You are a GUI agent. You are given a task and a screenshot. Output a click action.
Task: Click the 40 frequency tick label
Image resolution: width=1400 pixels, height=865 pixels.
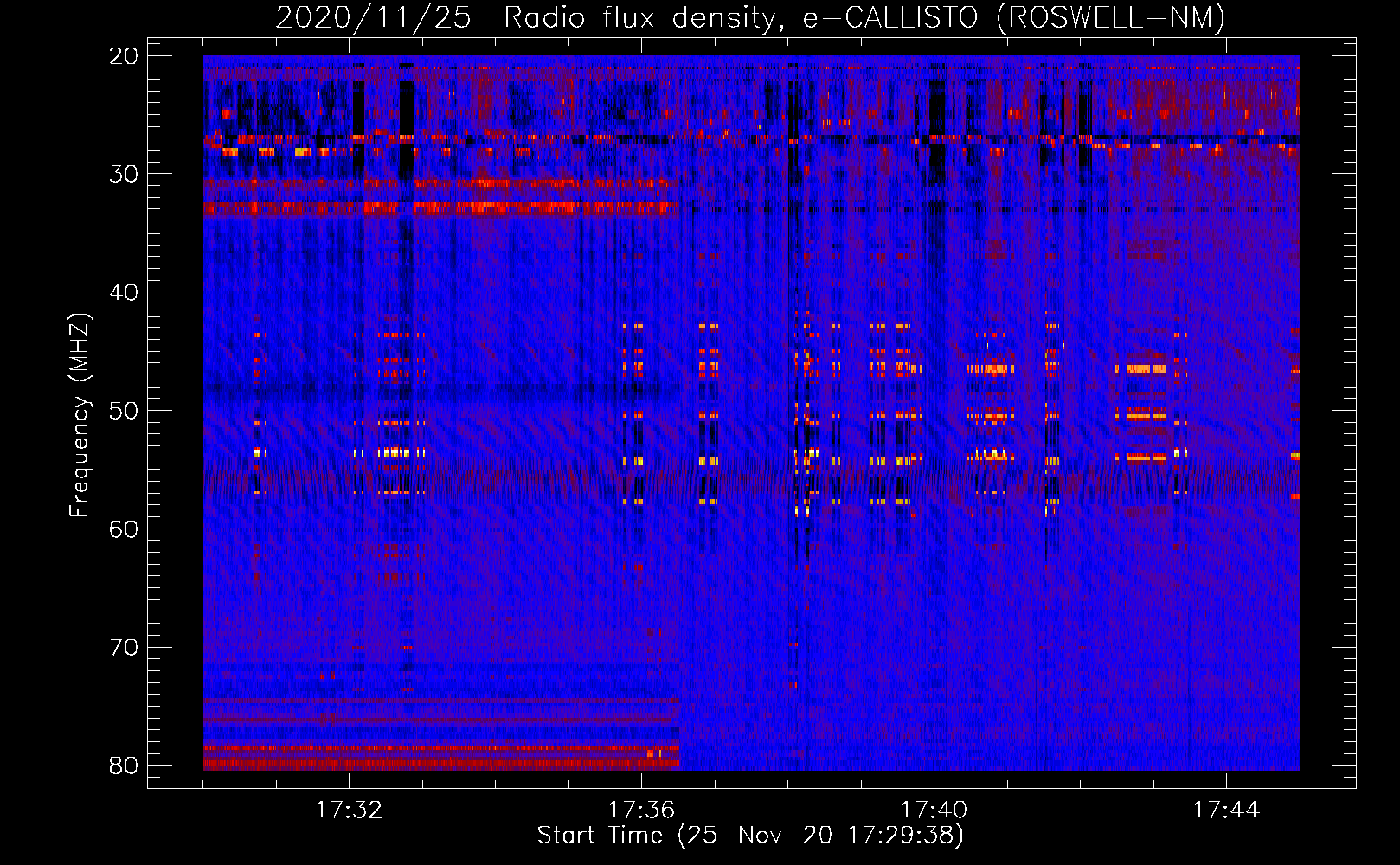[125, 292]
